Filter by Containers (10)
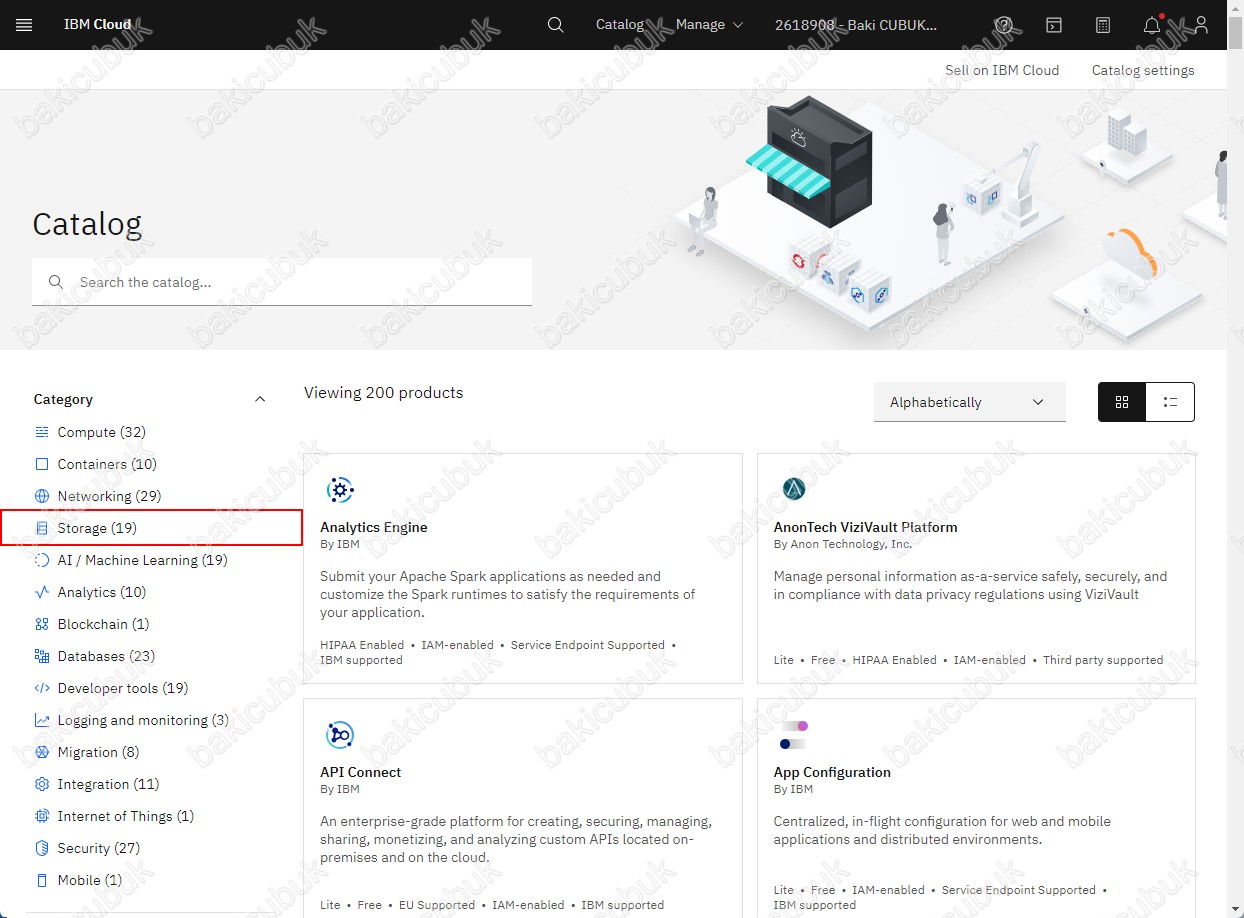 tap(107, 464)
